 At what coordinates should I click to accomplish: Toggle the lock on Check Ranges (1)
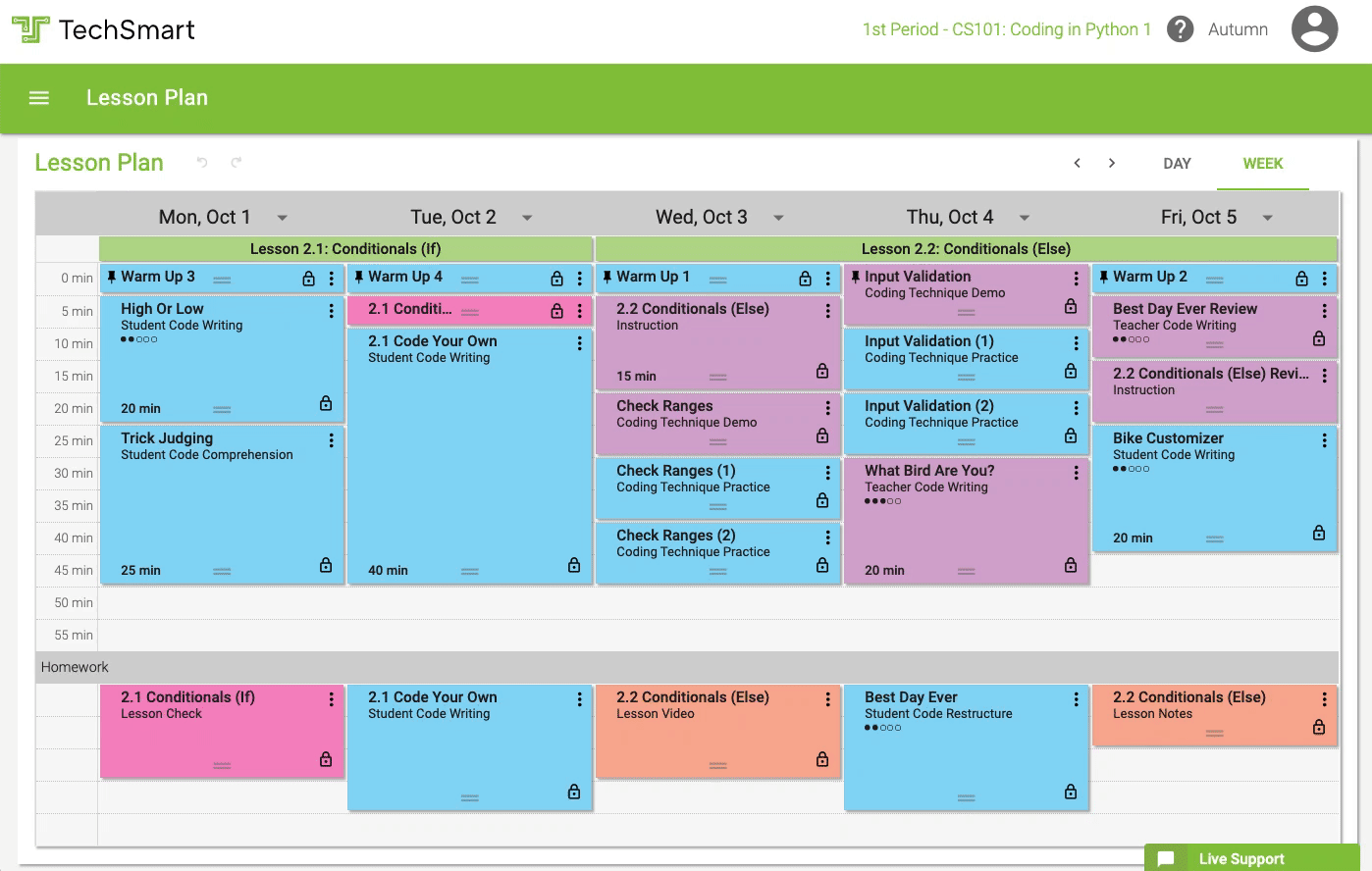[824, 500]
